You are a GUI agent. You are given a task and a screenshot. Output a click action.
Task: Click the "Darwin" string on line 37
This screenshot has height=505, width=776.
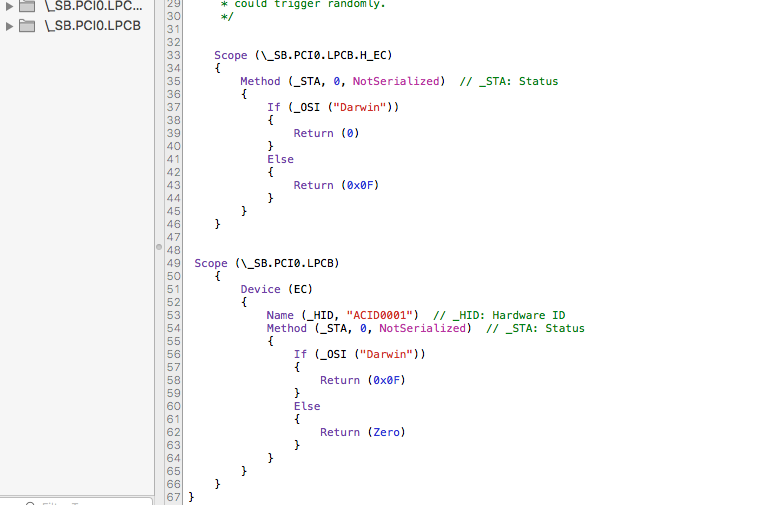pos(359,107)
